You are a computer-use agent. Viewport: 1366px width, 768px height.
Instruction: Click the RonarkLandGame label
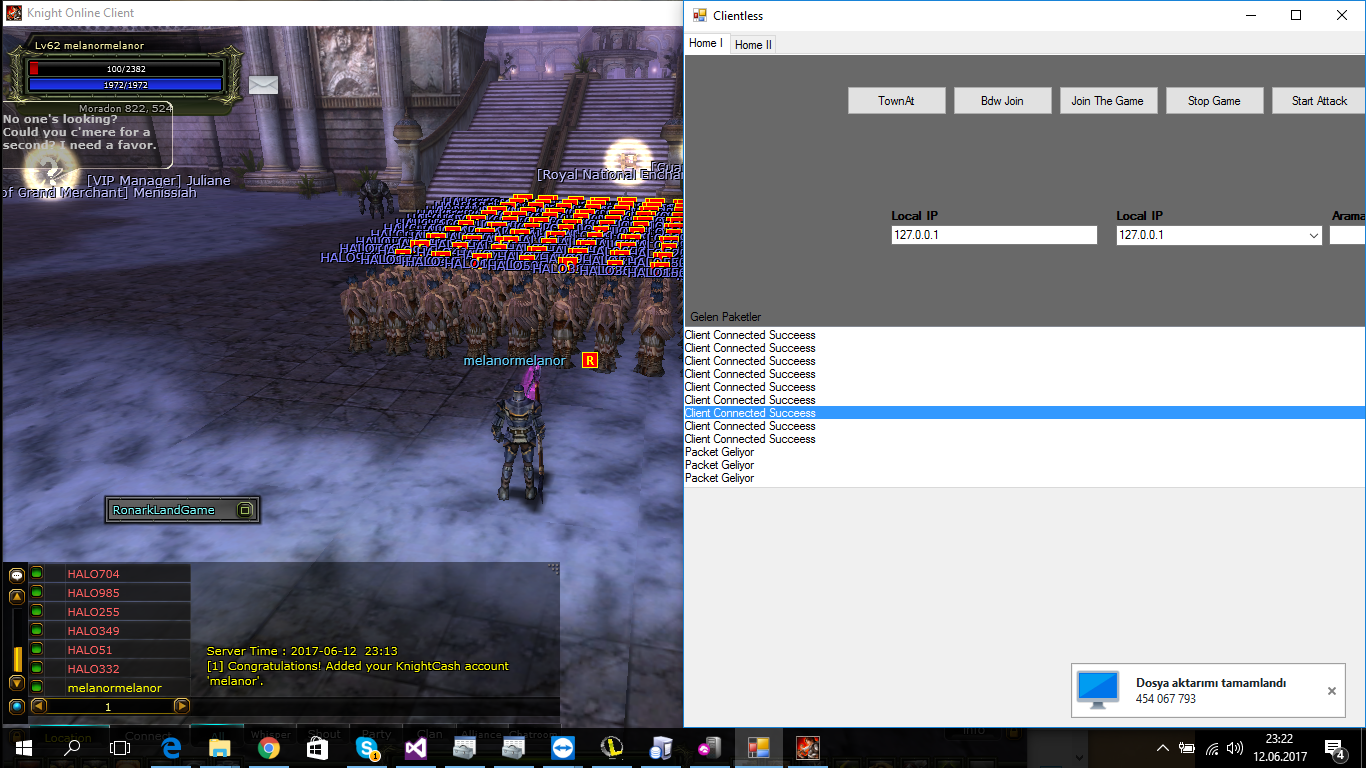click(164, 510)
